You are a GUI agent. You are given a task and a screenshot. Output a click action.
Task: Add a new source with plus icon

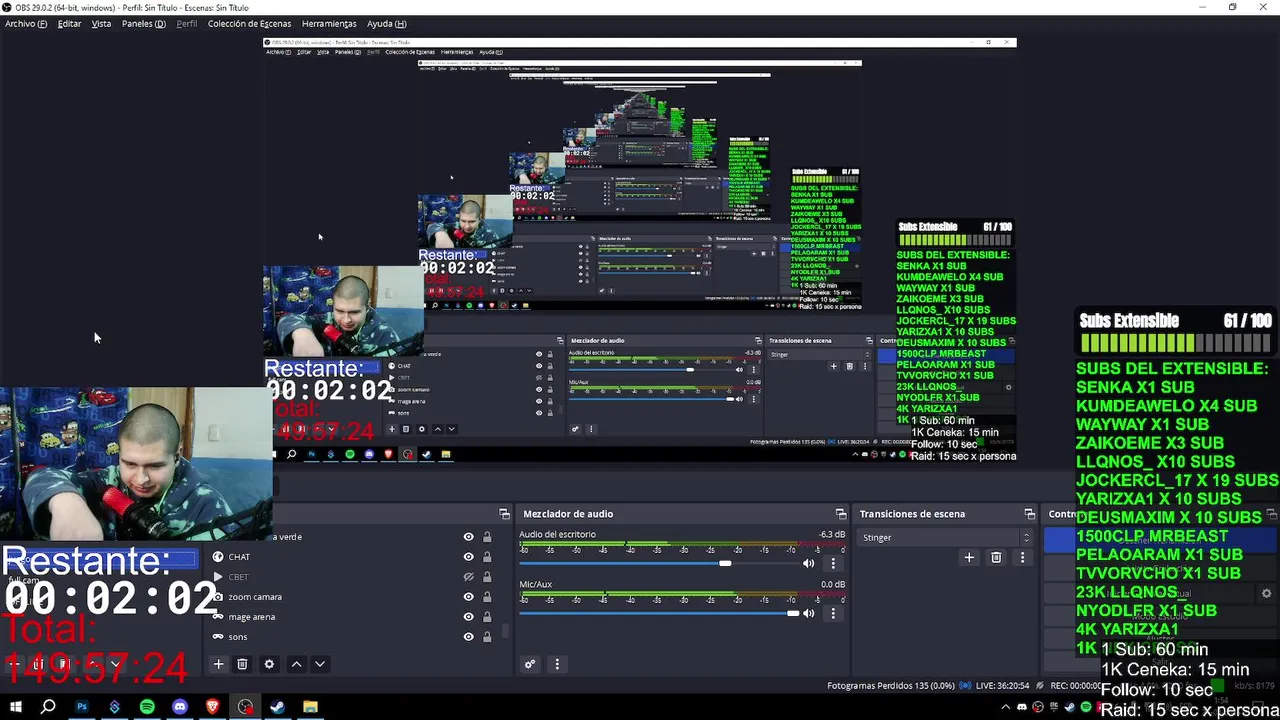[x=218, y=664]
